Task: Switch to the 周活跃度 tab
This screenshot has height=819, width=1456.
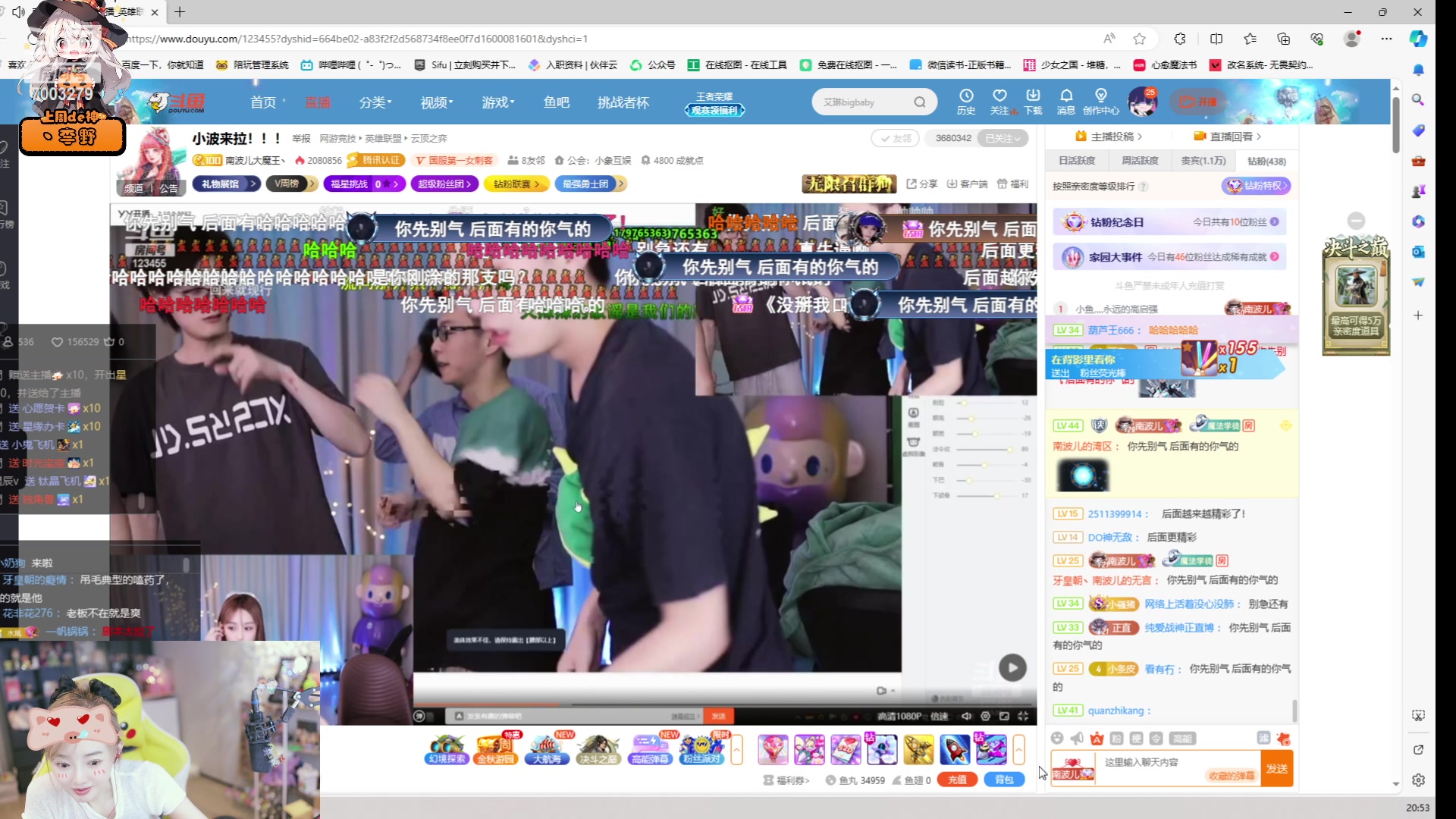Action: 1140,161
